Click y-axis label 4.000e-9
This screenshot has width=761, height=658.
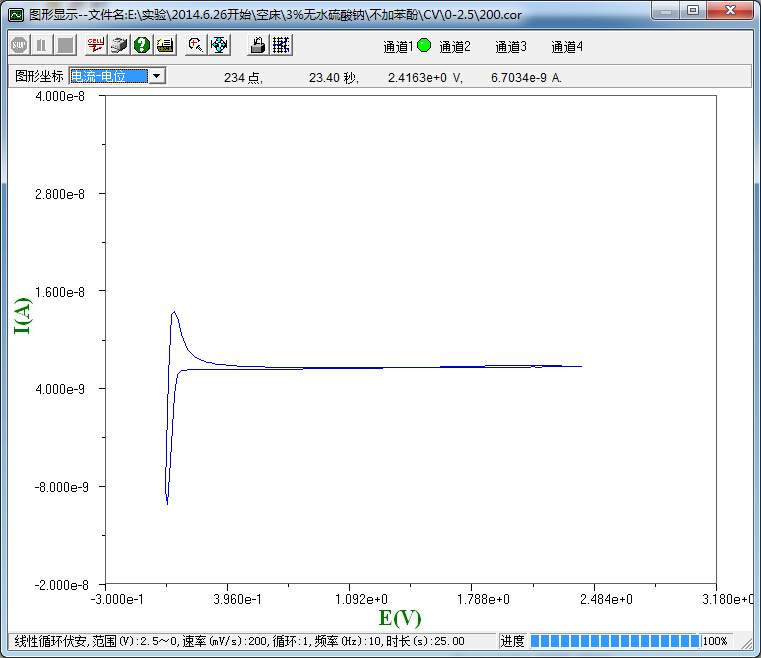pyautogui.click(x=60, y=389)
